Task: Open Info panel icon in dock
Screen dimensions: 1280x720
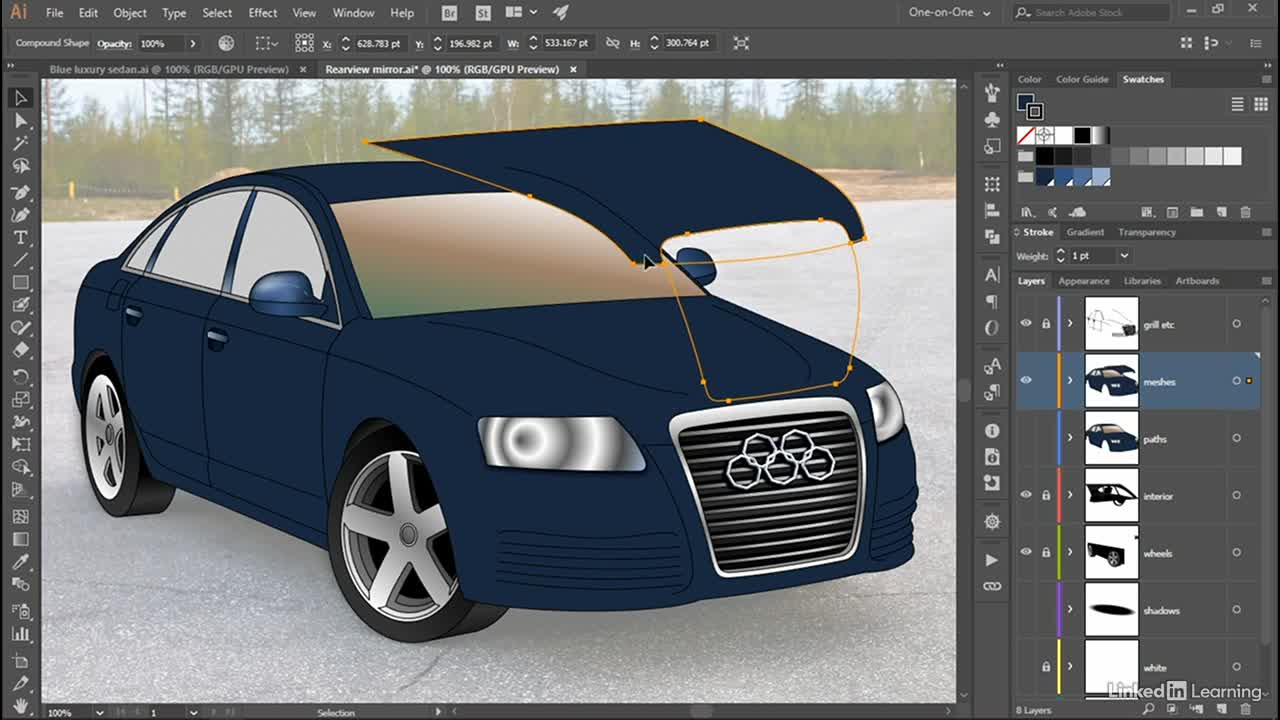Action: tap(992, 430)
